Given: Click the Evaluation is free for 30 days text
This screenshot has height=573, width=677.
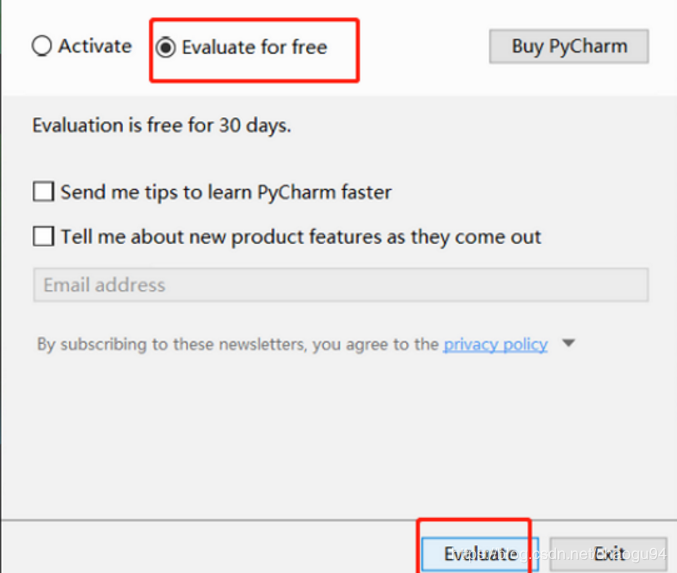Looking at the screenshot, I should click(x=162, y=126).
